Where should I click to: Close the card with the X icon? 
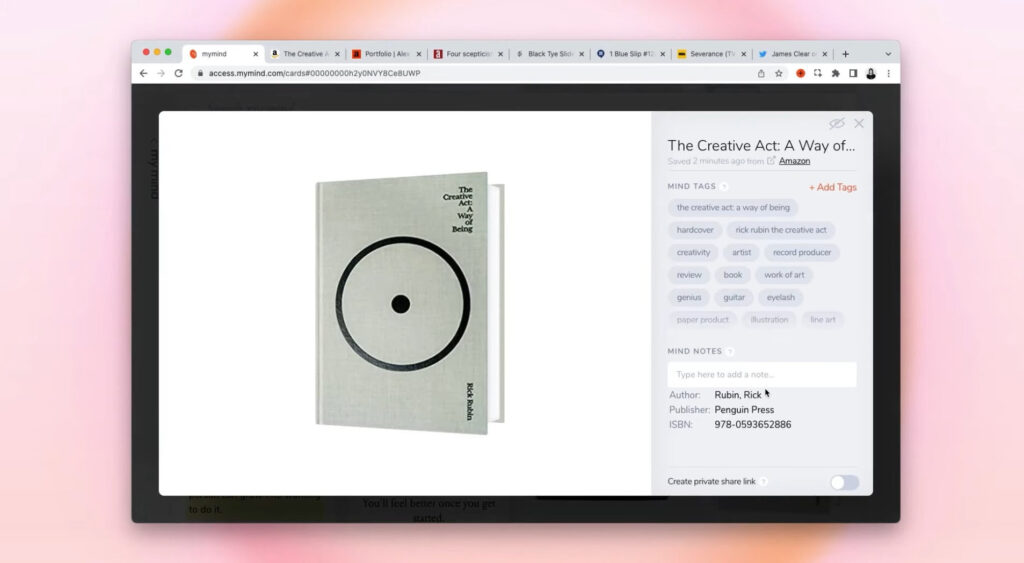point(859,123)
